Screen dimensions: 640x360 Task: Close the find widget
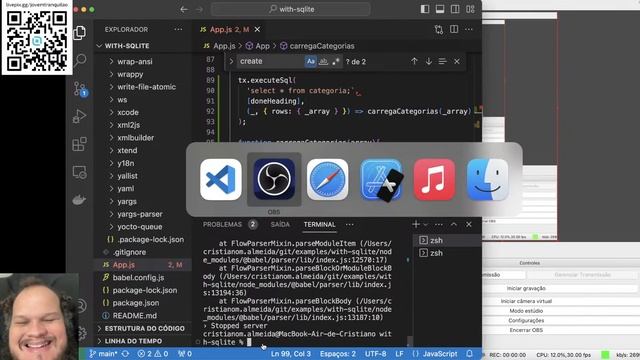[x=457, y=61]
